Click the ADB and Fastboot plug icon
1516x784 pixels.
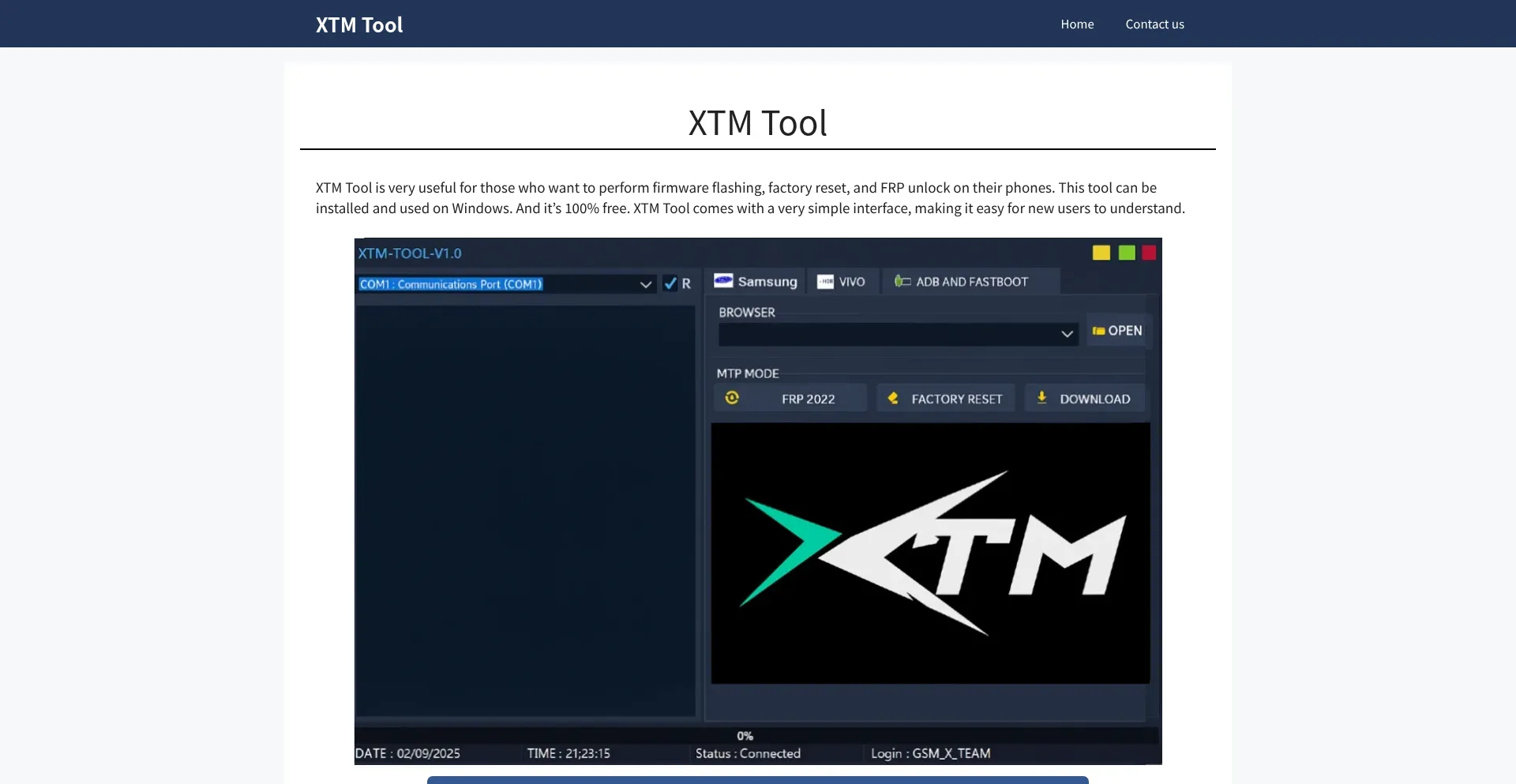pyautogui.click(x=902, y=281)
